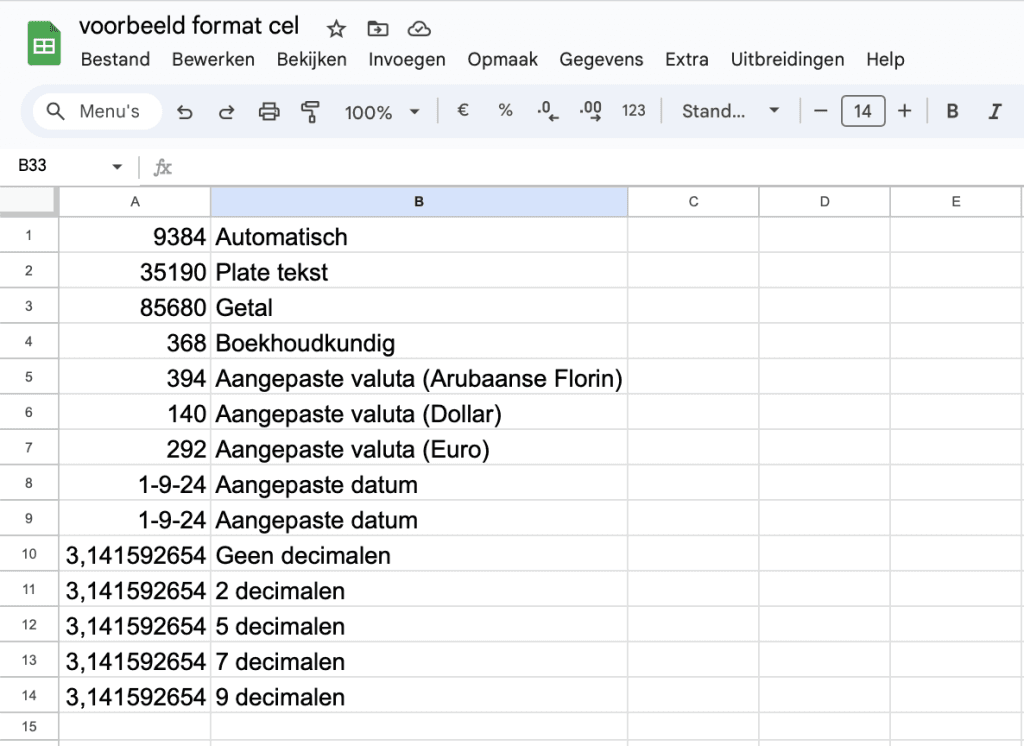Open the Stand... font dropdown
Image resolution: width=1024 pixels, height=746 pixels.
(x=730, y=111)
